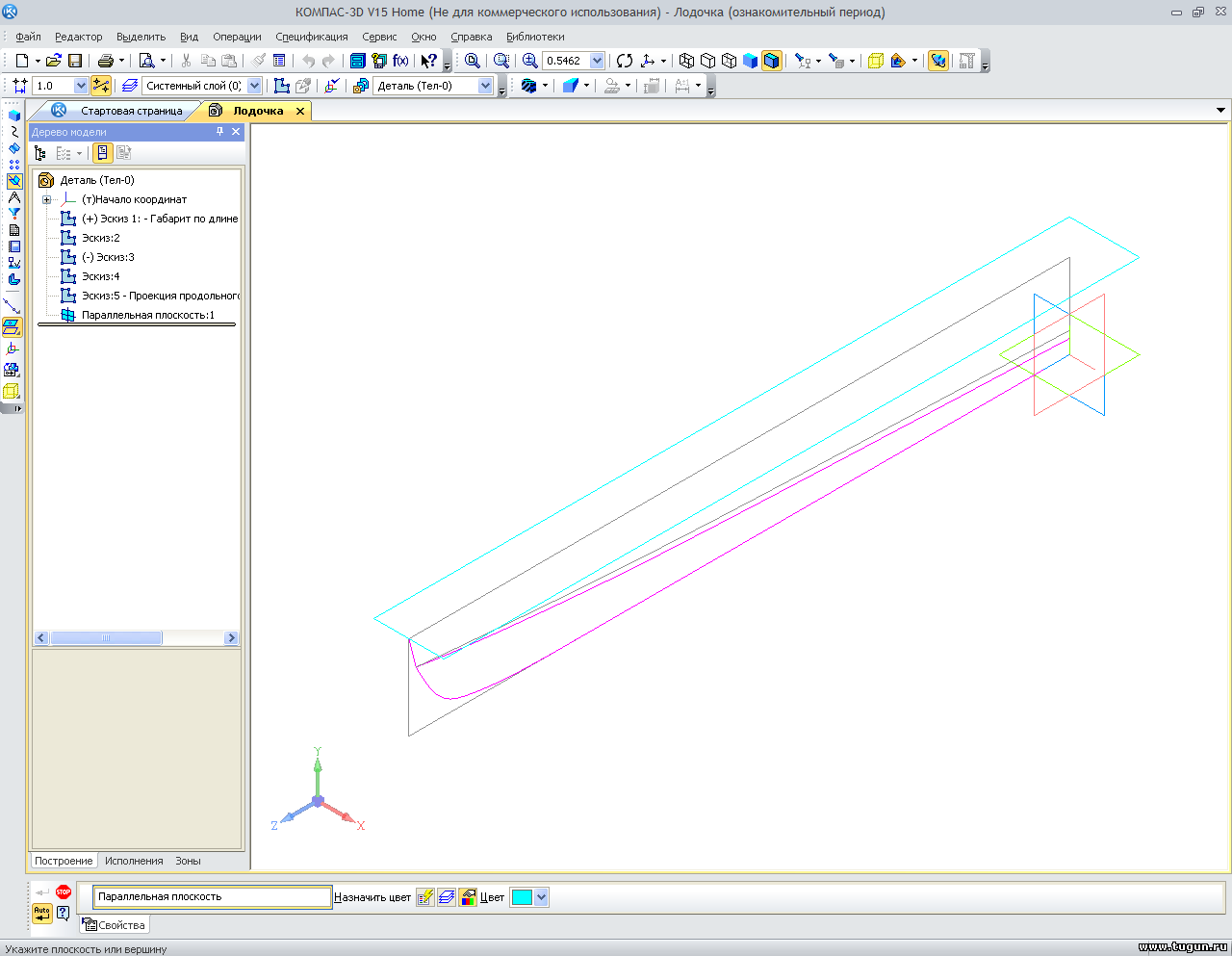This screenshot has width=1232, height=956.
Task: Click the Параллельная плоскость name field
Action: (213, 896)
